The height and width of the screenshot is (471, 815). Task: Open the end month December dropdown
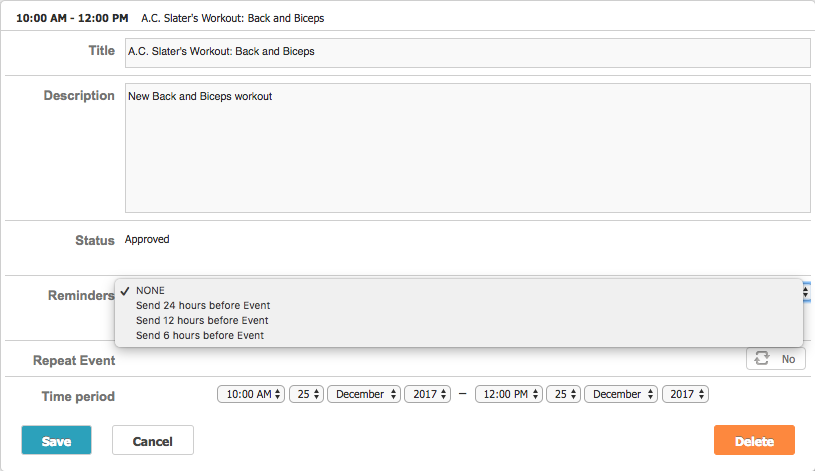pos(621,394)
